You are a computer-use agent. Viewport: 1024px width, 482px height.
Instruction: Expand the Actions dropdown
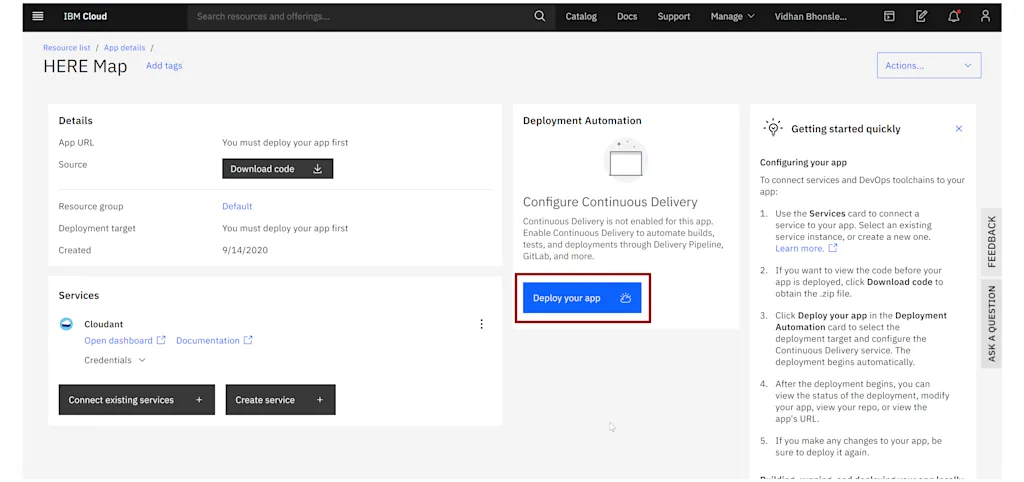929,65
